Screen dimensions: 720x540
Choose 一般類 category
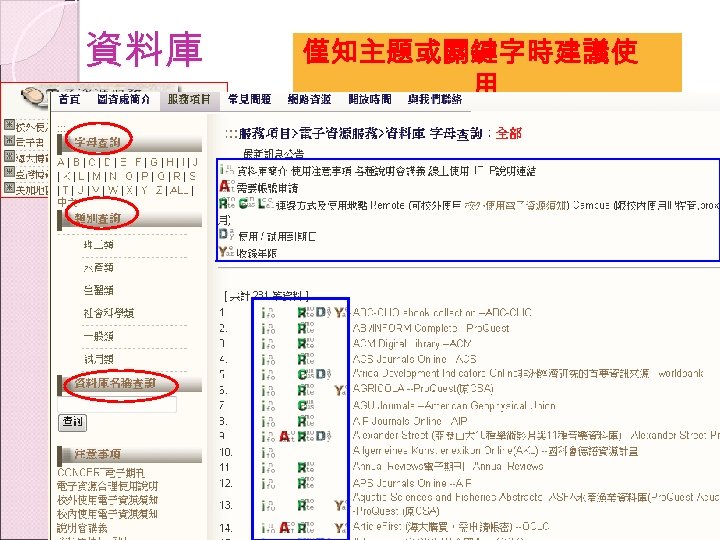click(98, 336)
